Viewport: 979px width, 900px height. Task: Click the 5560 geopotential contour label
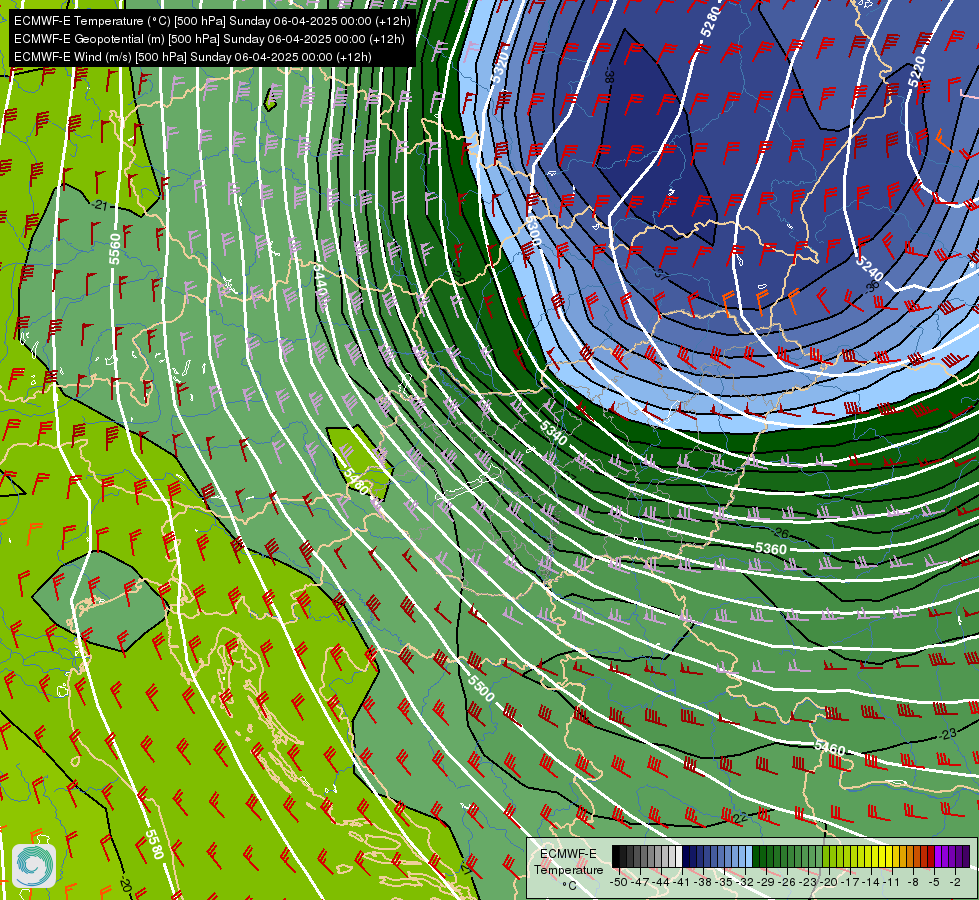tap(114, 249)
